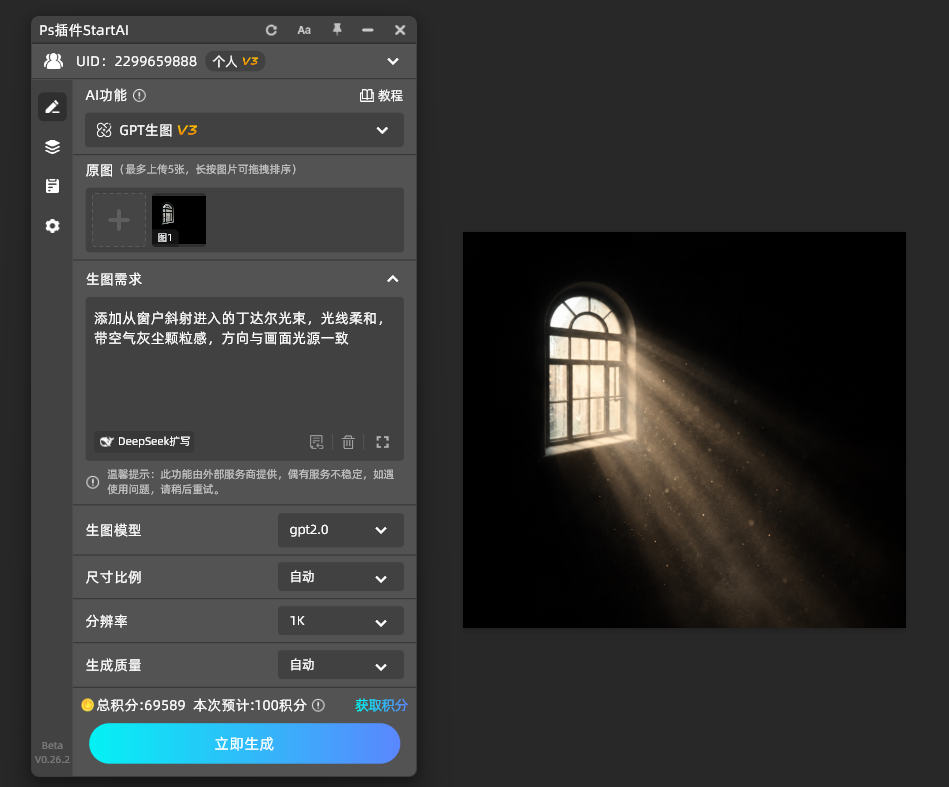Viewport: 949px width, 787px height.
Task: Open the GPT生图 function dropdown
Action: point(244,130)
